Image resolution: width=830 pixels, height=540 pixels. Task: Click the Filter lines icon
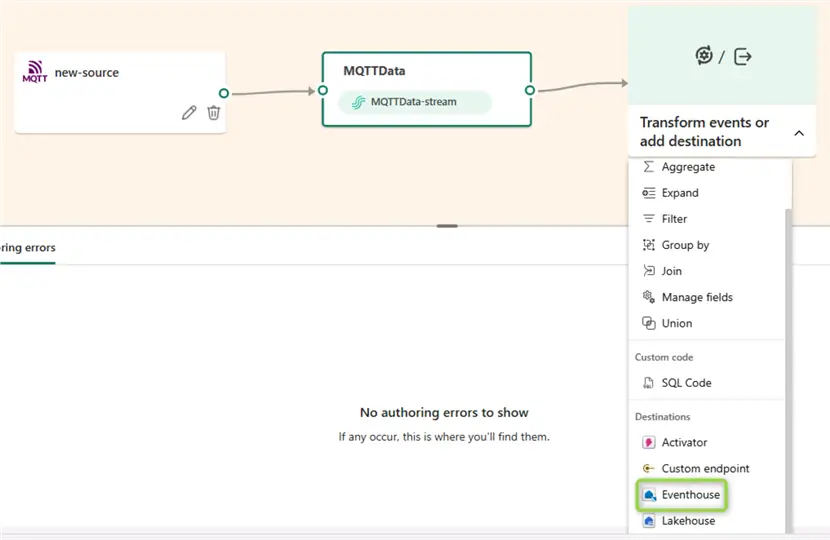coord(648,219)
